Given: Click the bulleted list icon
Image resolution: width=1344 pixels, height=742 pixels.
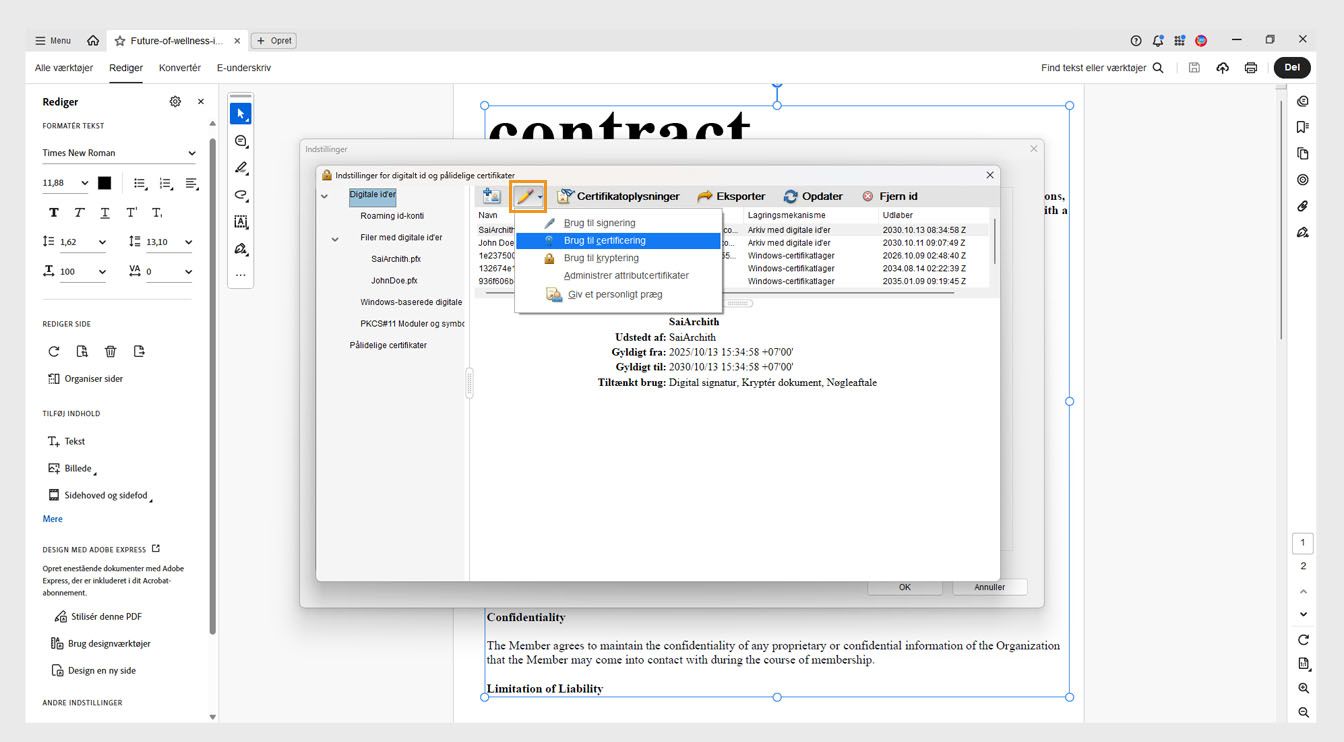Looking at the screenshot, I should 140,183.
